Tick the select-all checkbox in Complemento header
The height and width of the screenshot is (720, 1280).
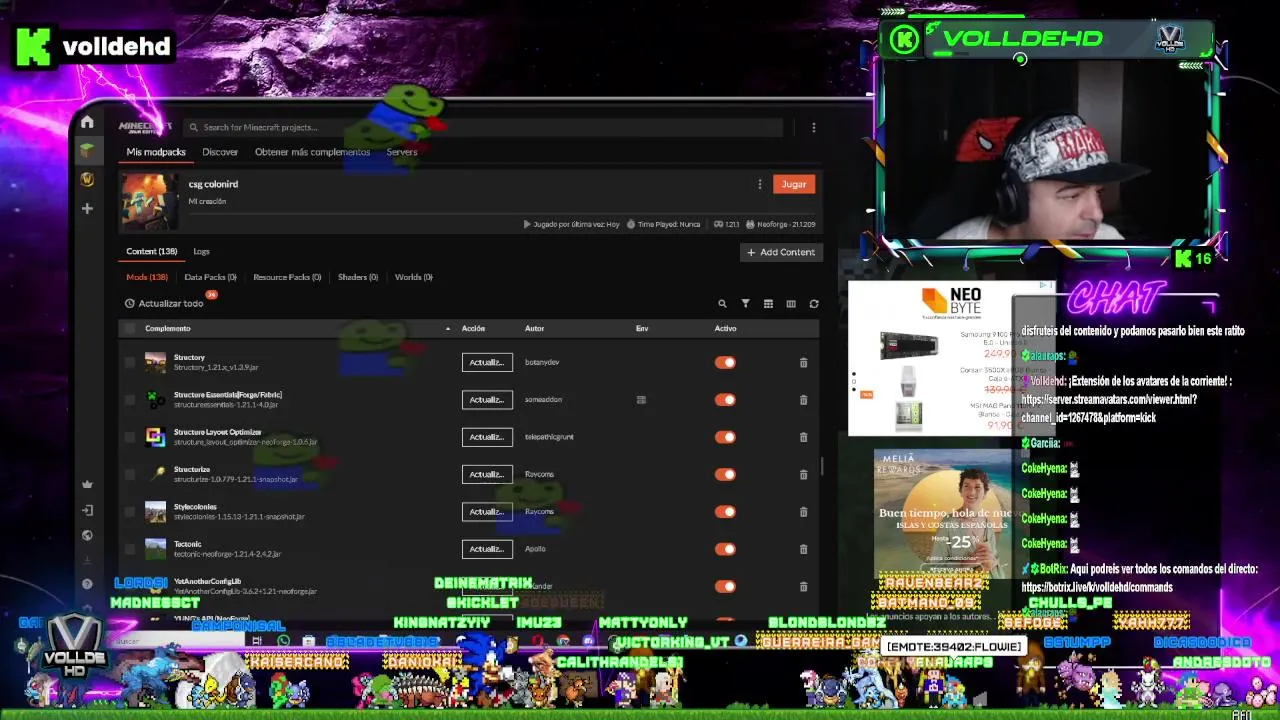click(x=129, y=328)
